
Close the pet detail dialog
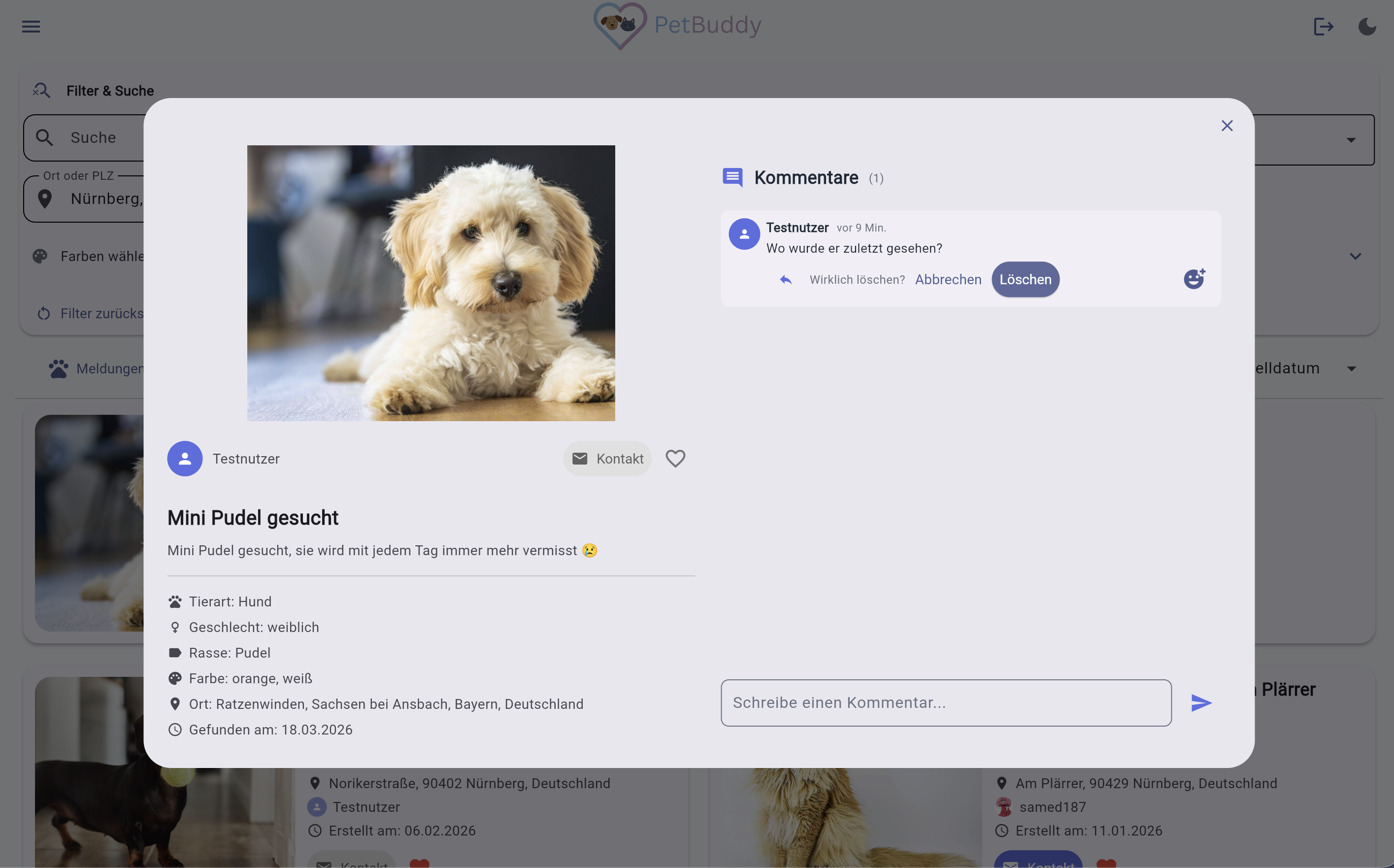point(1227,126)
